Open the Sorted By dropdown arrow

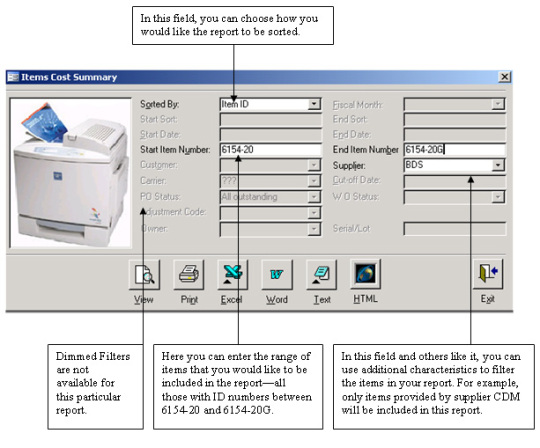point(314,104)
